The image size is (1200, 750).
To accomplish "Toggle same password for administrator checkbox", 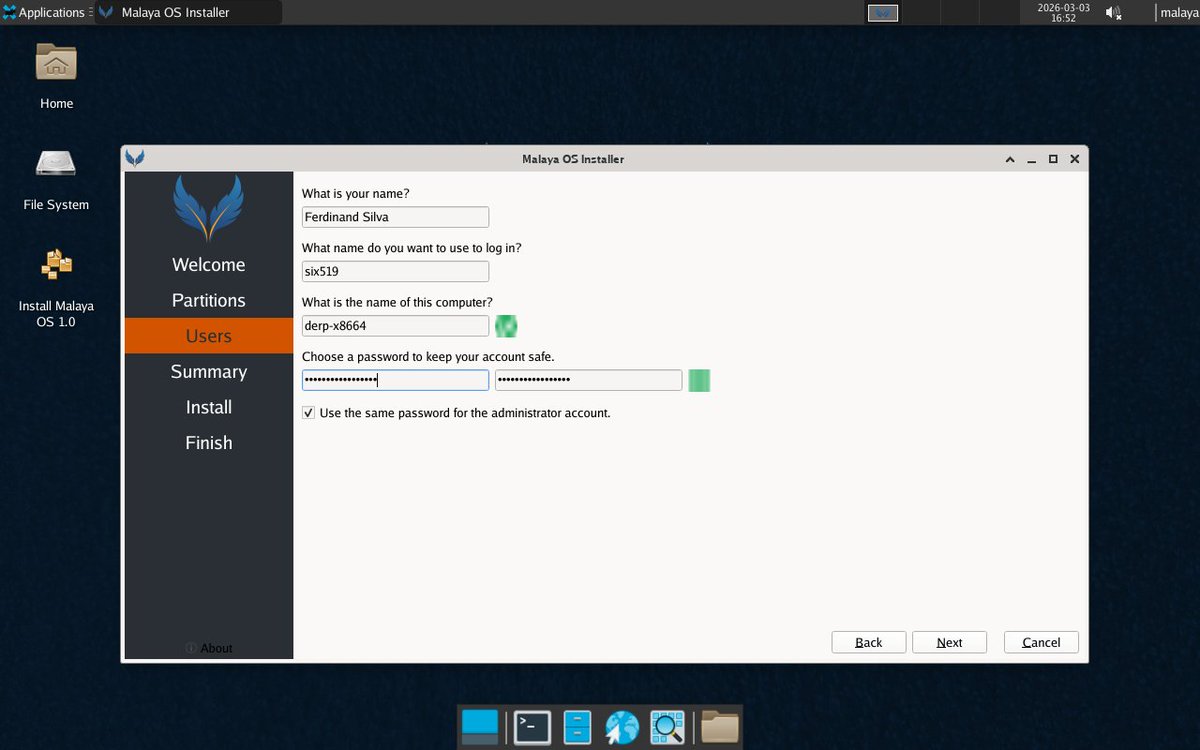I will tap(309, 412).
